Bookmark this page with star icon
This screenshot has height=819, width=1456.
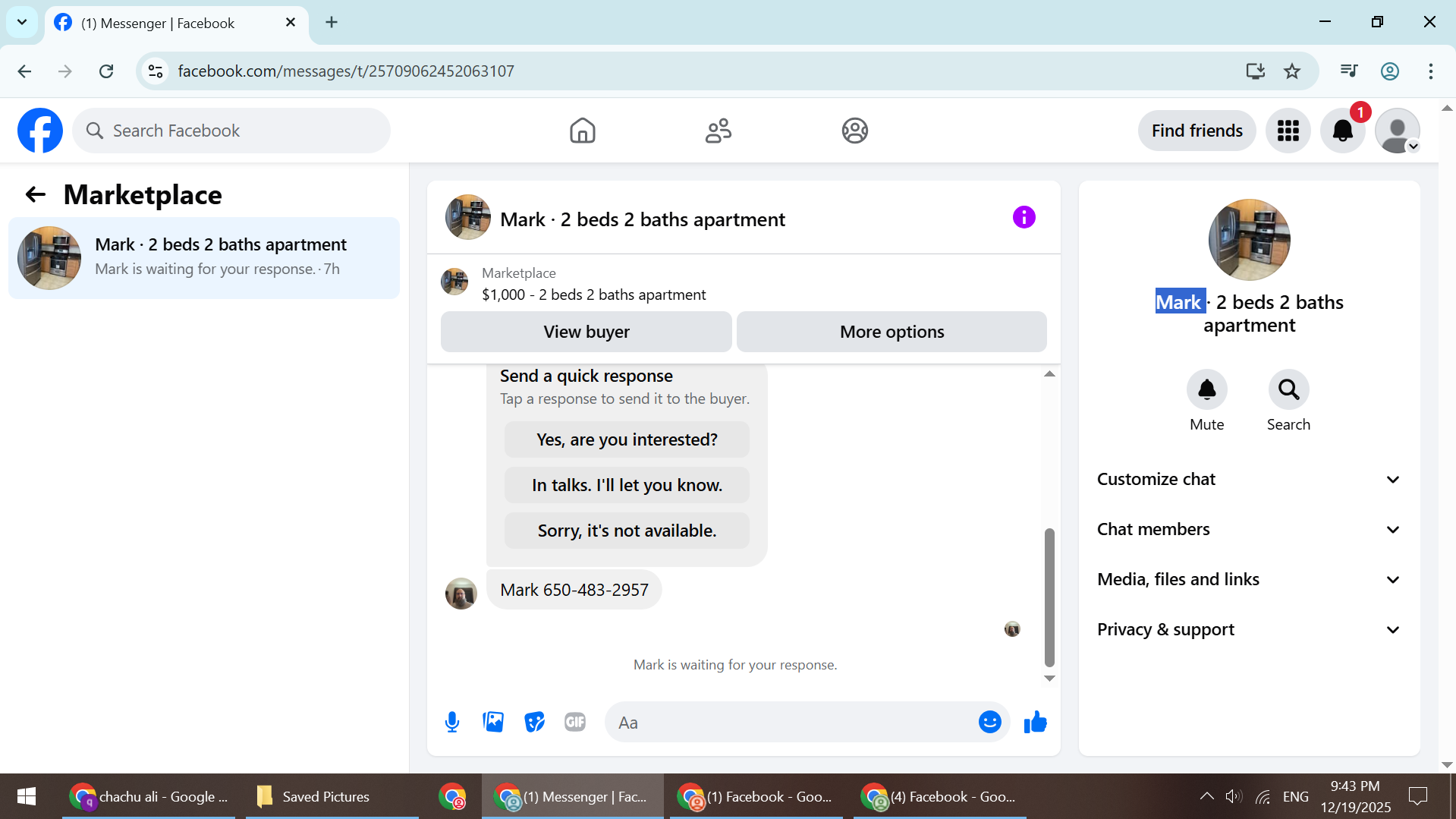click(x=1292, y=71)
